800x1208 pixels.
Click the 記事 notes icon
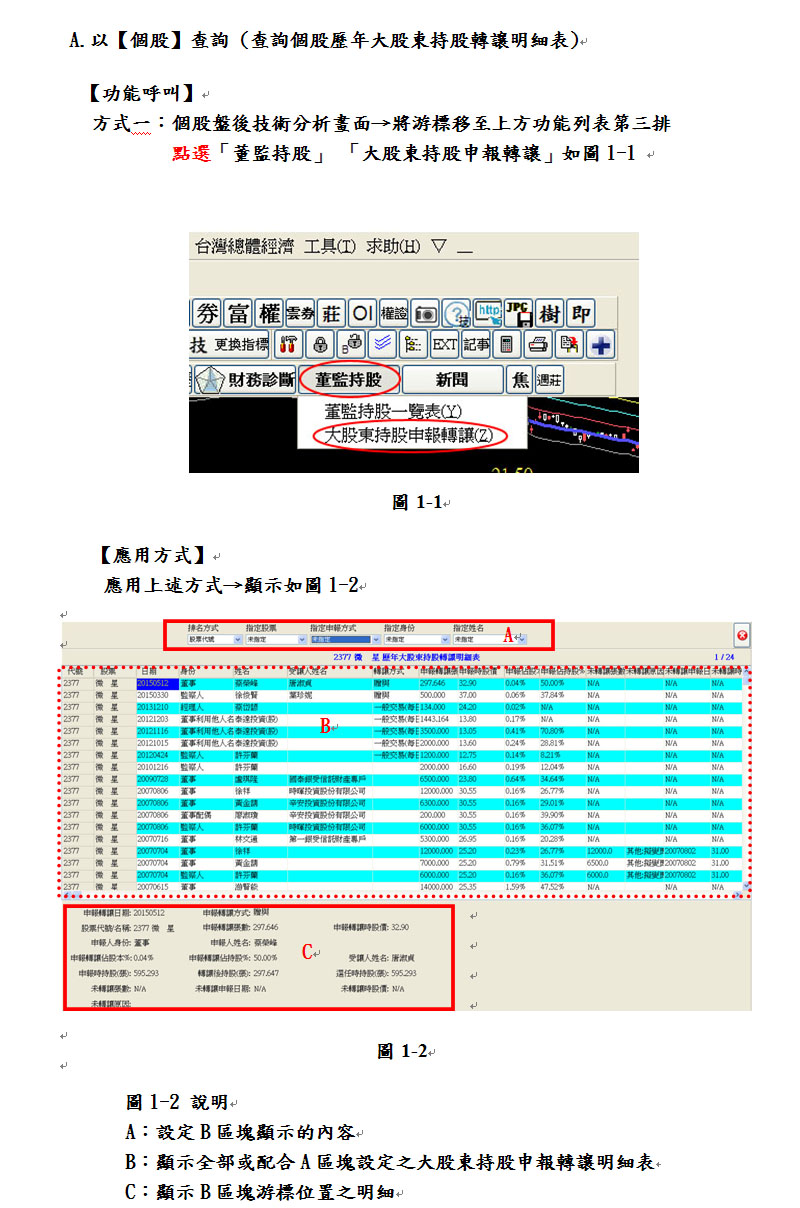(x=476, y=345)
